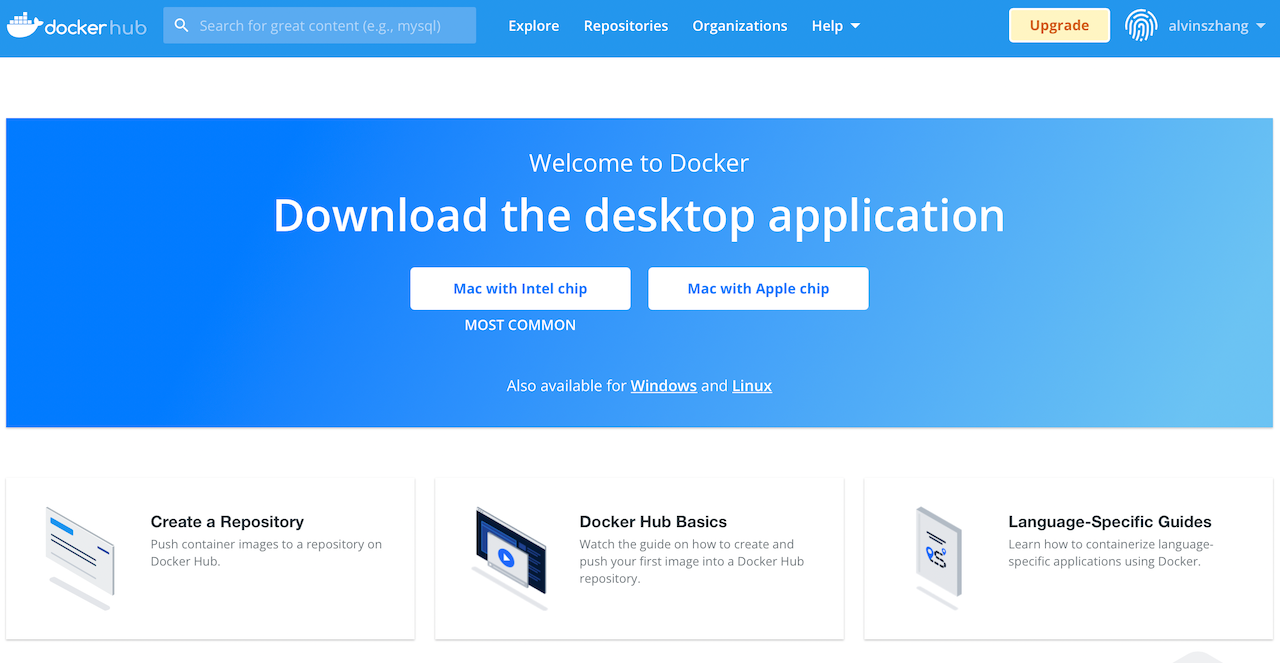Click the Welcome to Docker heading
This screenshot has height=663, width=1280.
(x=639, y=163)
